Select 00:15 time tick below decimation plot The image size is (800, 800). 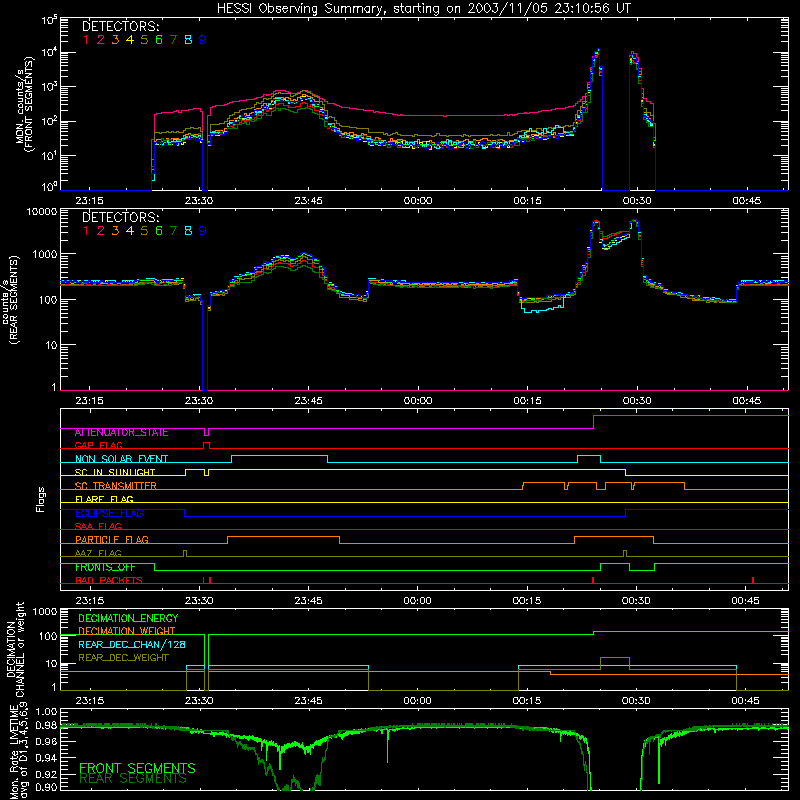click(527, 701)
